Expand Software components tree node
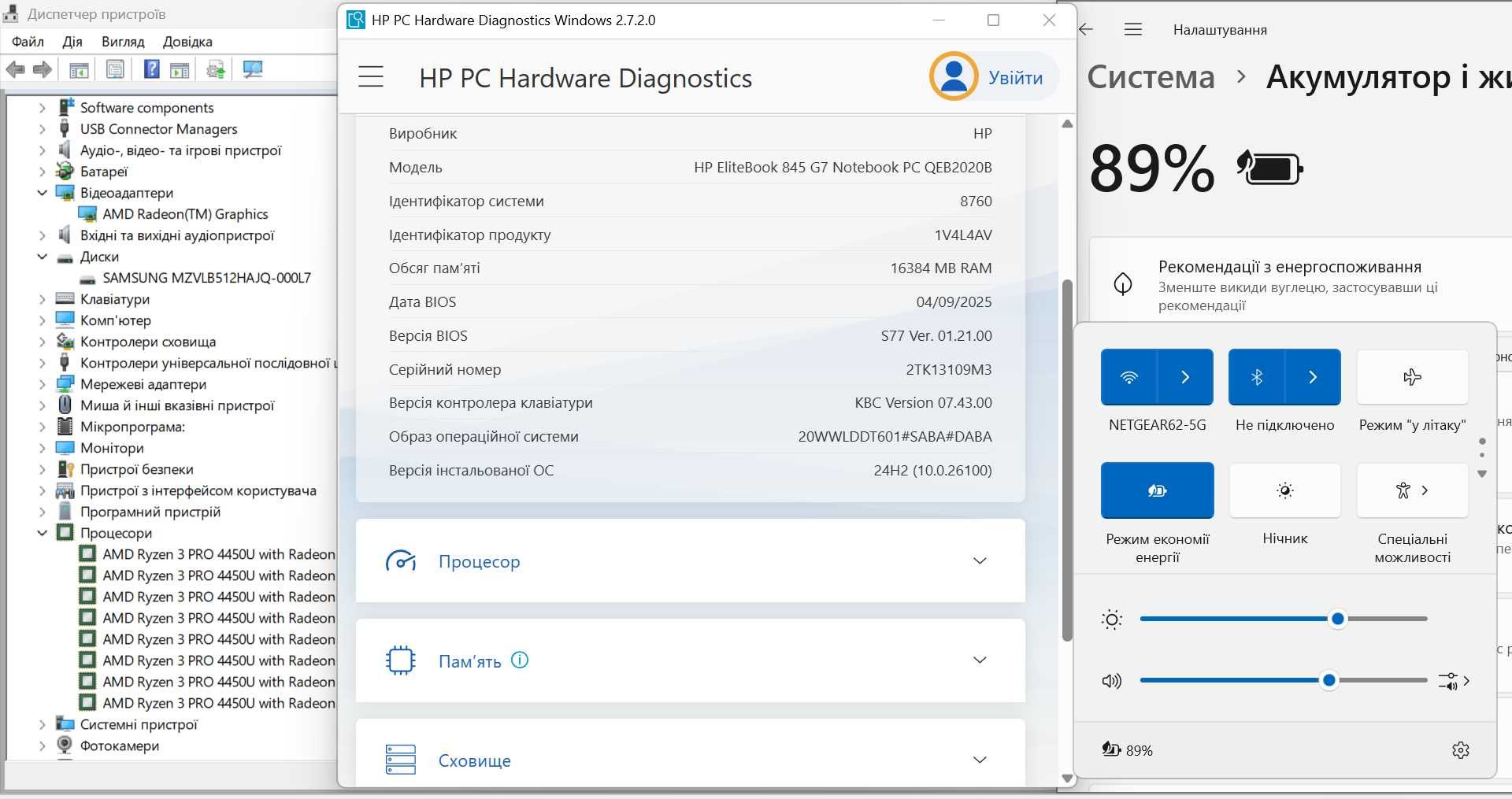This screenshot has height=799, width=1512. pyautogui.click(x=43, y=108)
